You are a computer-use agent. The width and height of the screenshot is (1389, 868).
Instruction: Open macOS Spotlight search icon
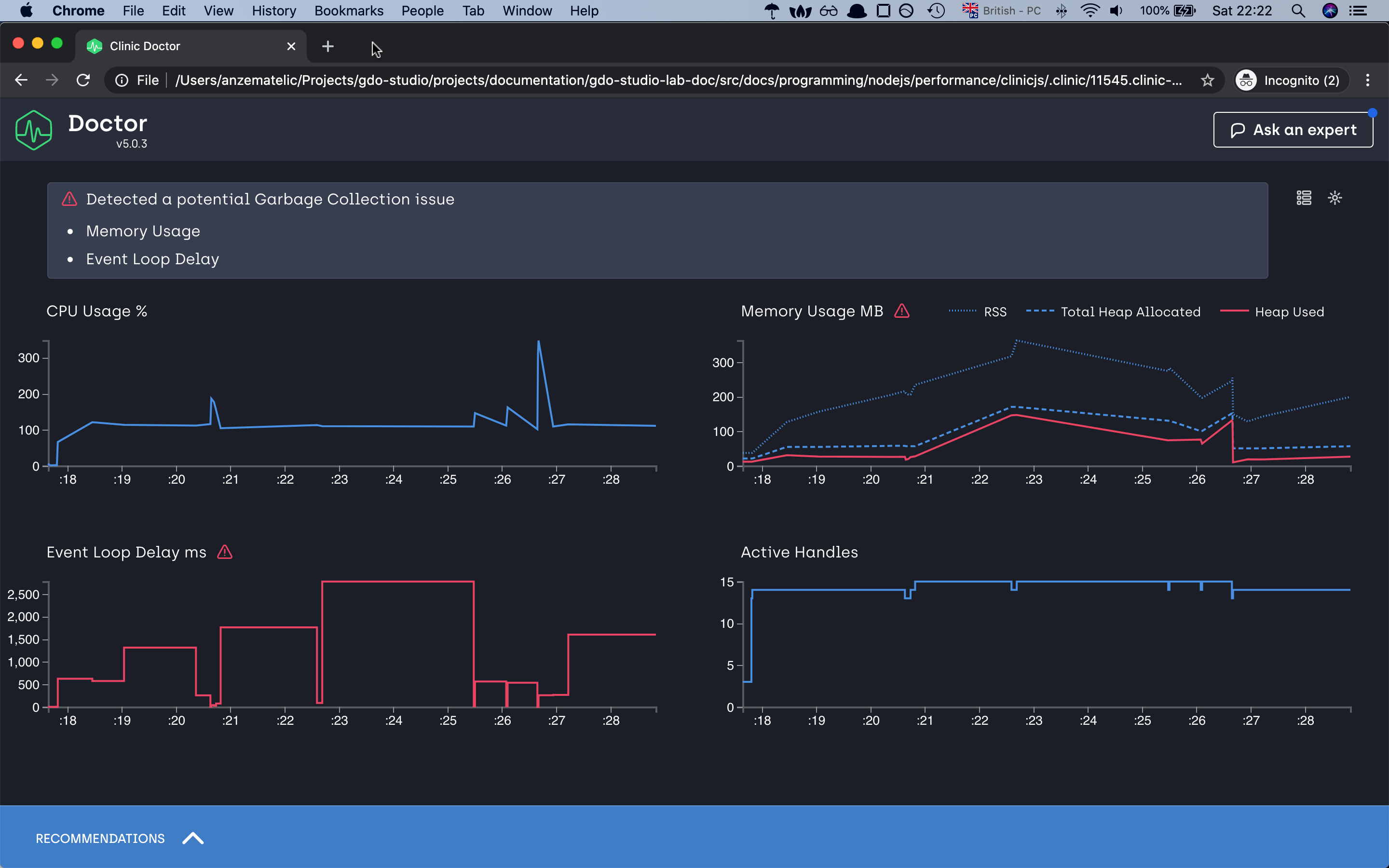[1298, 11]
